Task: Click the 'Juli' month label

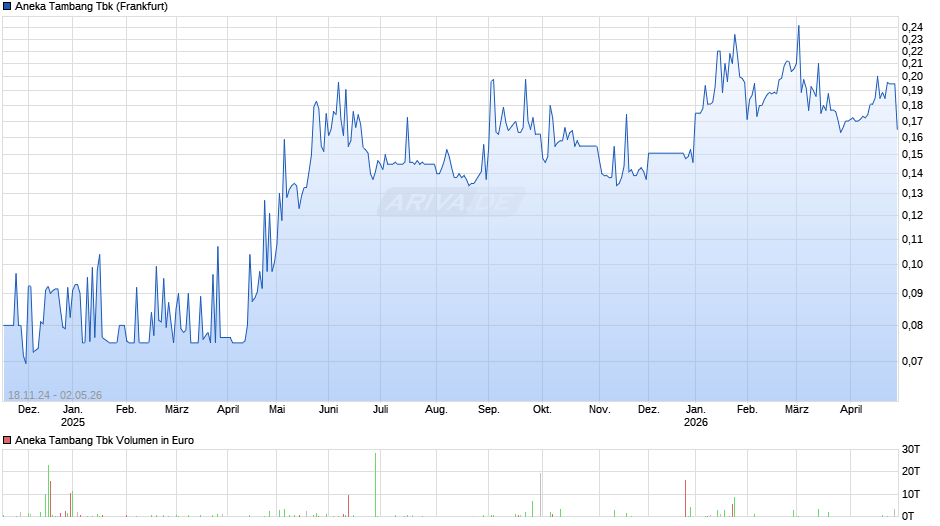Action: click(x=381, y=410)
